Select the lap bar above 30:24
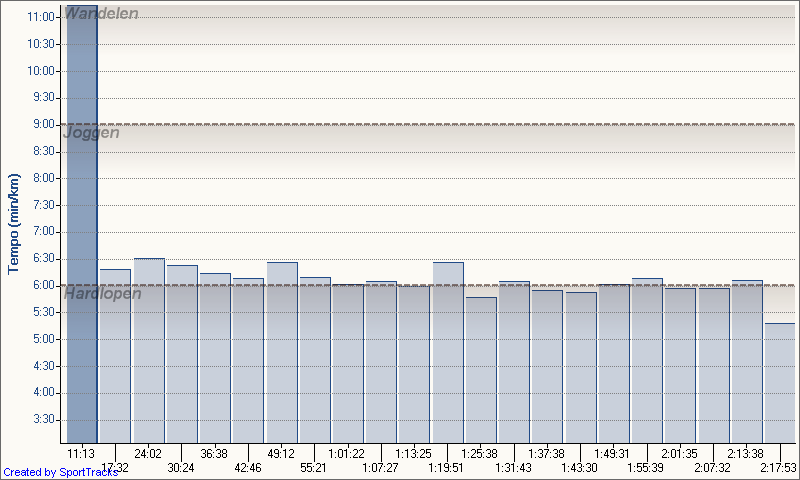800x480 pixels. pyautogui.click(x=182, y=354)
